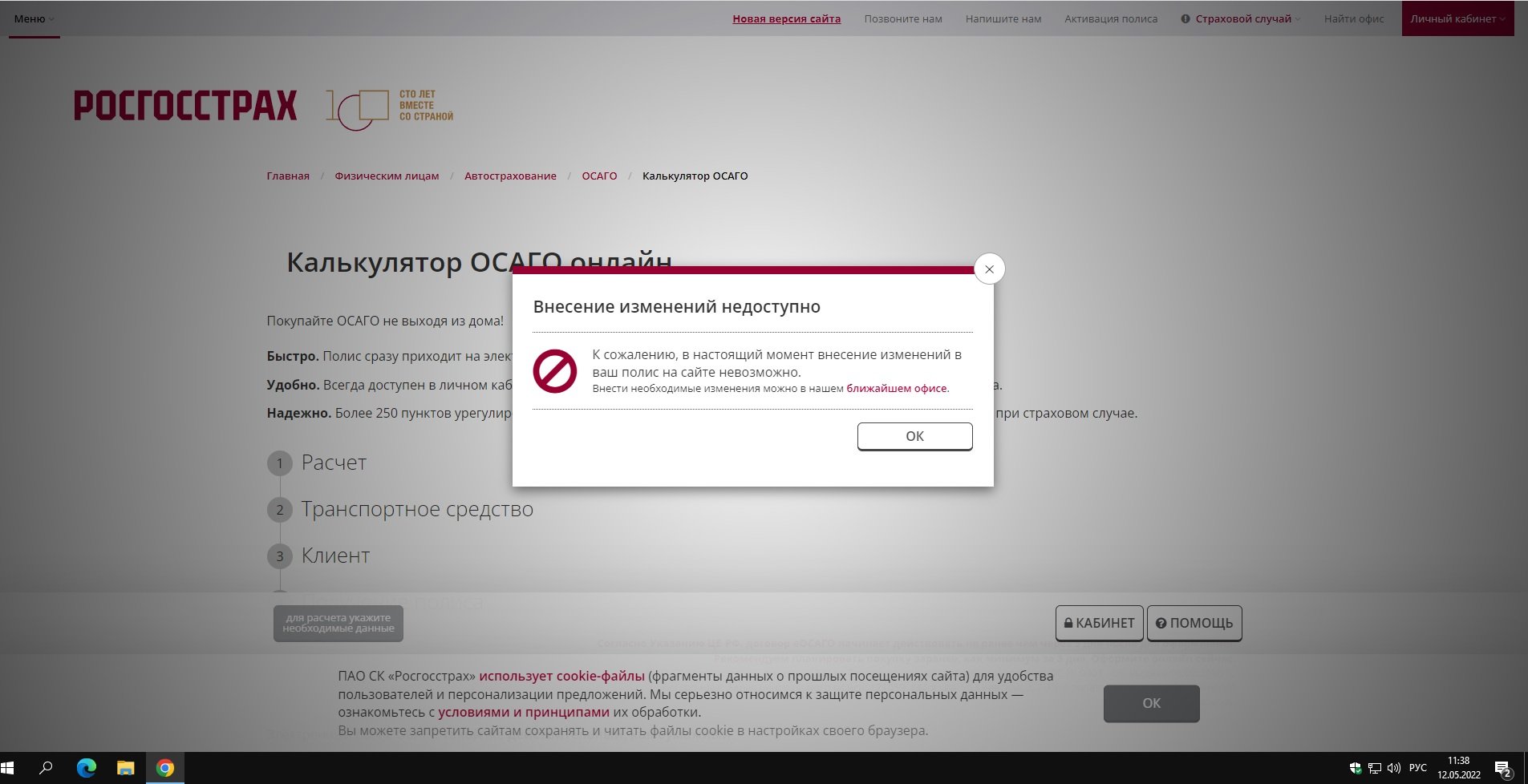Expand 'Страховой случай' dropdown
This screenshot has width=1528, height=784.
[x=1247, y=18]
